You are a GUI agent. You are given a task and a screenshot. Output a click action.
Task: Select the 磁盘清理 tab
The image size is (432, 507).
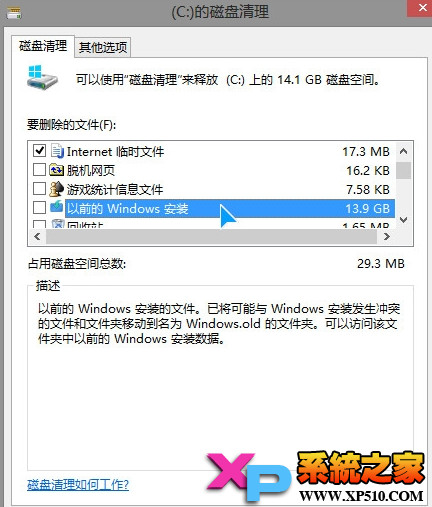tap(43, 46)
